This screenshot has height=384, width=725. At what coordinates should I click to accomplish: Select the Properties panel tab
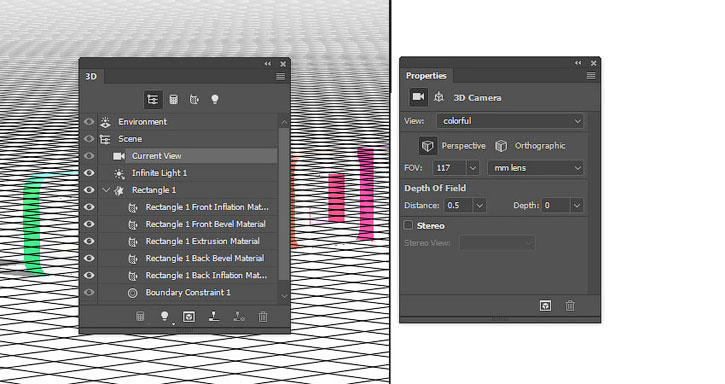coord(426,75)
